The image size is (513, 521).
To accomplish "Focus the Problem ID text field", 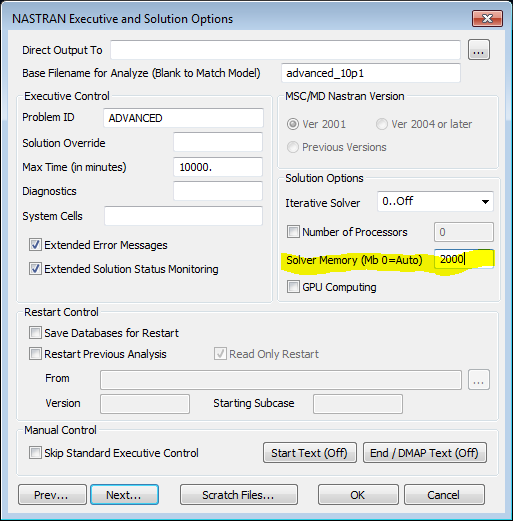I will click(183, 118).
